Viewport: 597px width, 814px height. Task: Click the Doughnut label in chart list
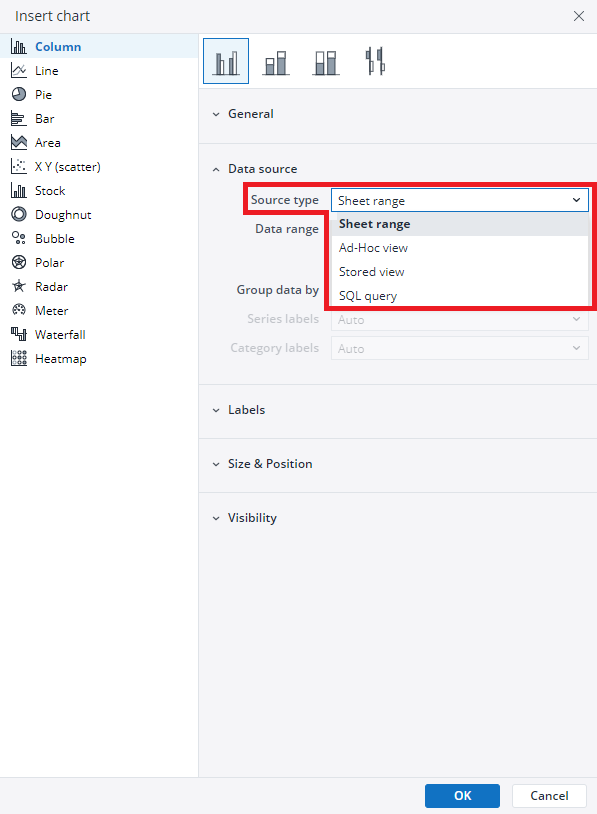click(63, 214)
